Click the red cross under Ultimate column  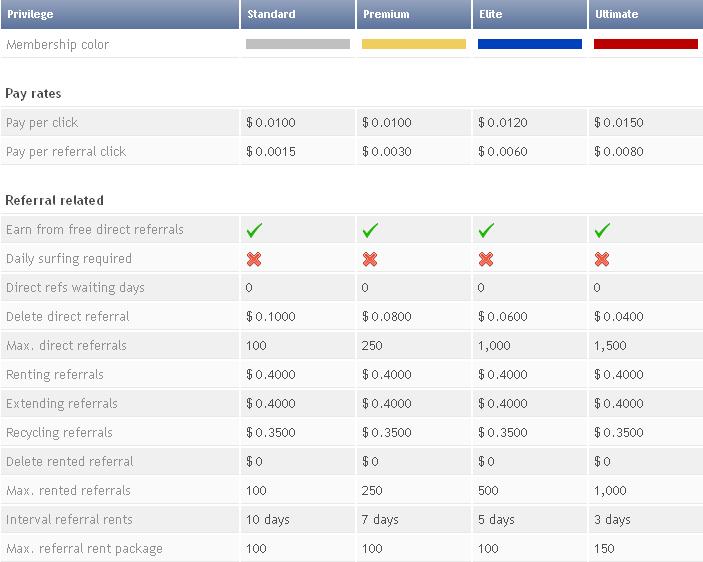[x=602, y=259]
